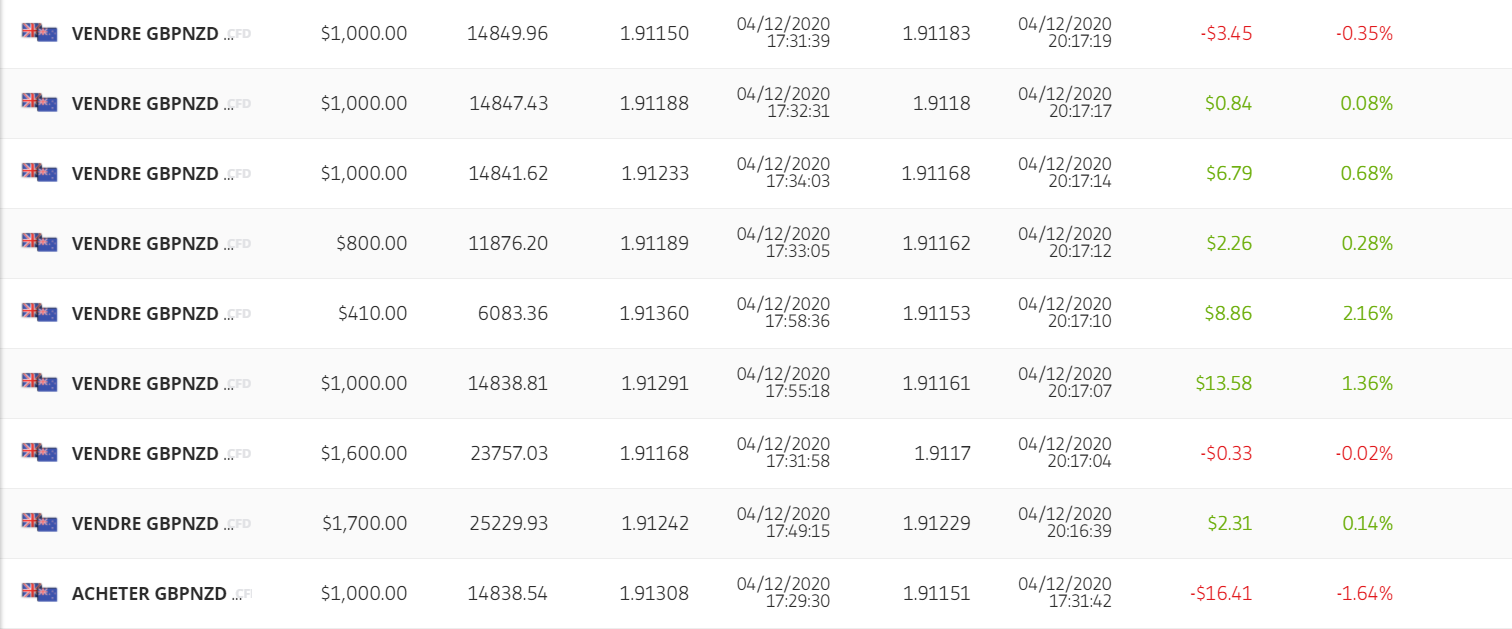Select the $13.58 profit value
Viewport: 1512px width, 629px height.
tap(1224, 383)
